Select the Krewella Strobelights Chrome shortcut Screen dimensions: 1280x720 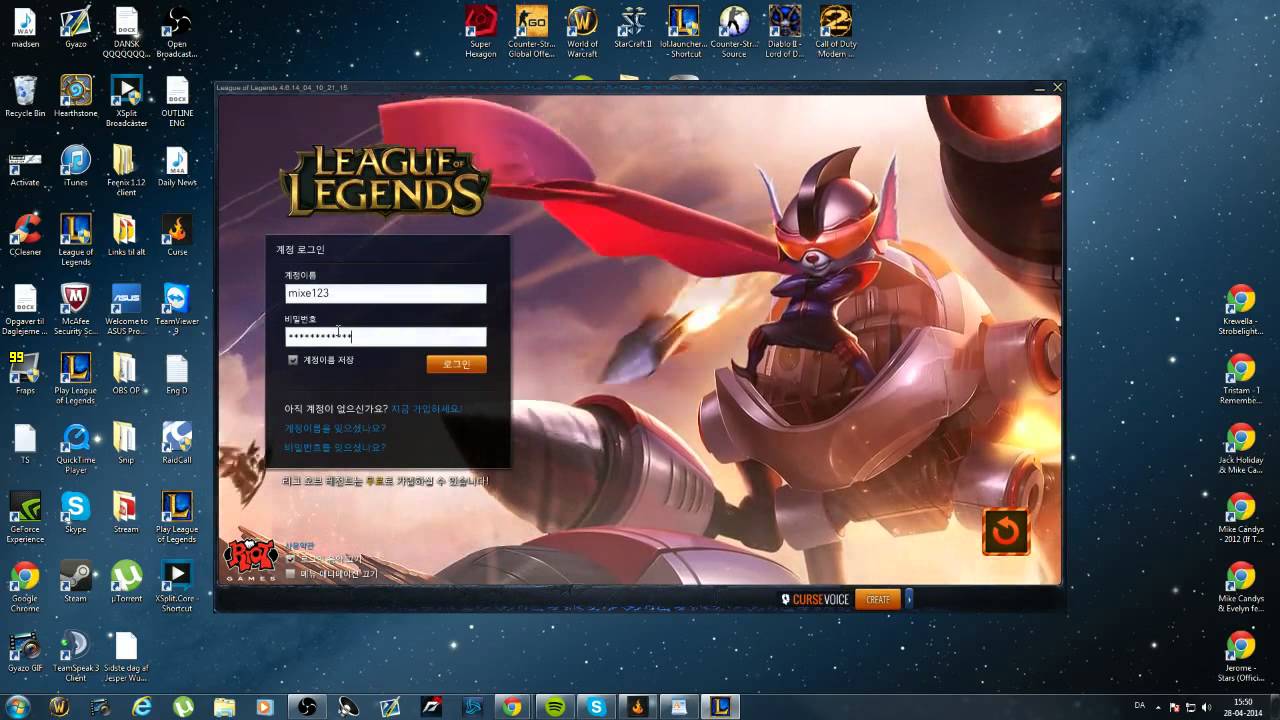tap(1241, 311)
